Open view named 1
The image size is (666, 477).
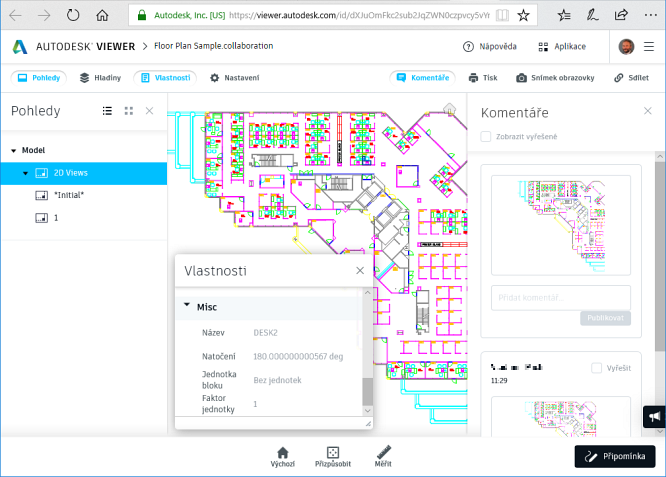[x=56, y=218]
